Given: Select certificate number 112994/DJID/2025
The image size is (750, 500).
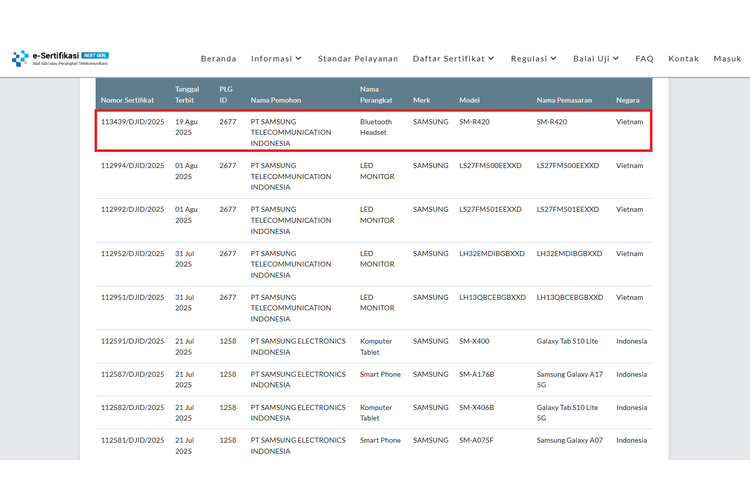Looking at the screenshot, I should pos(132,166).
